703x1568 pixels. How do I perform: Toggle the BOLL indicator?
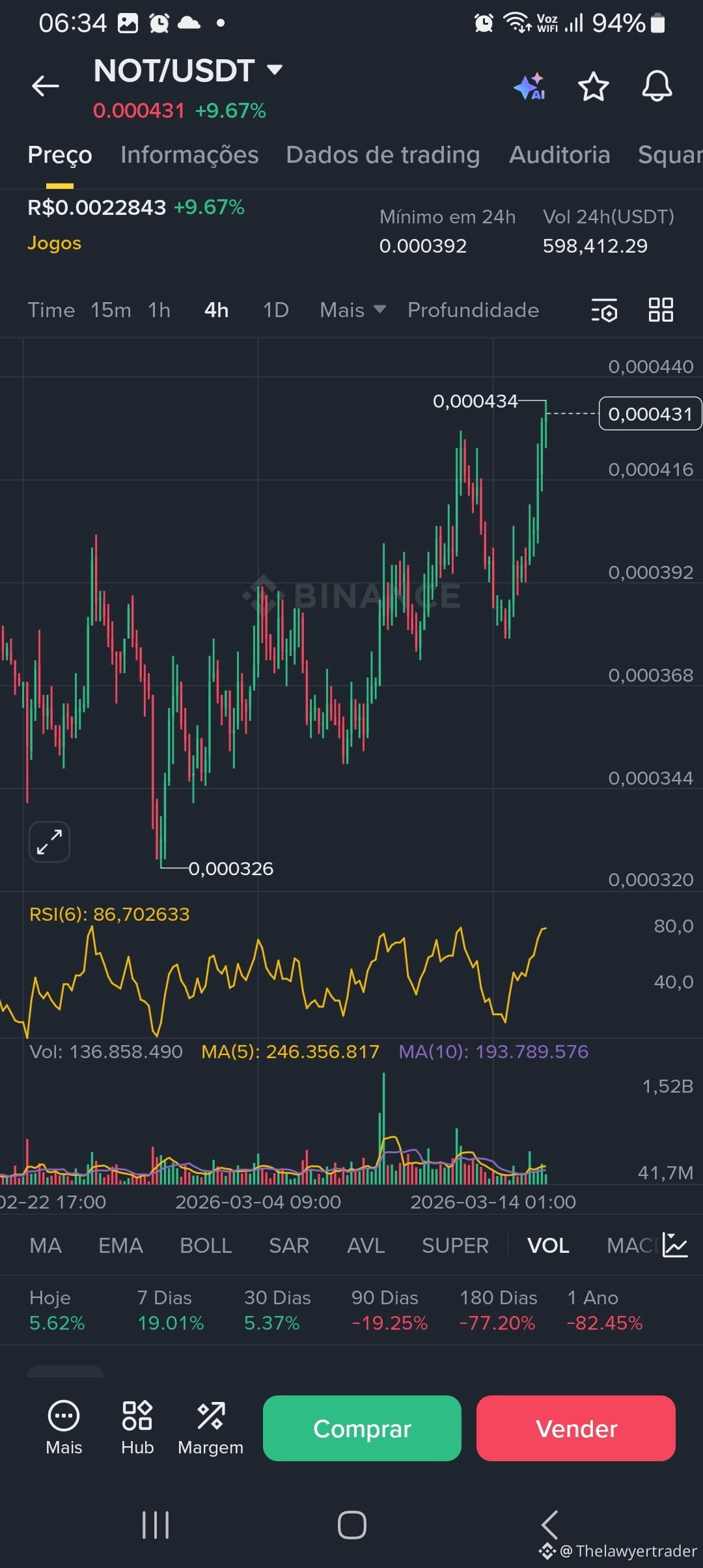click(x=206, y=1246)
